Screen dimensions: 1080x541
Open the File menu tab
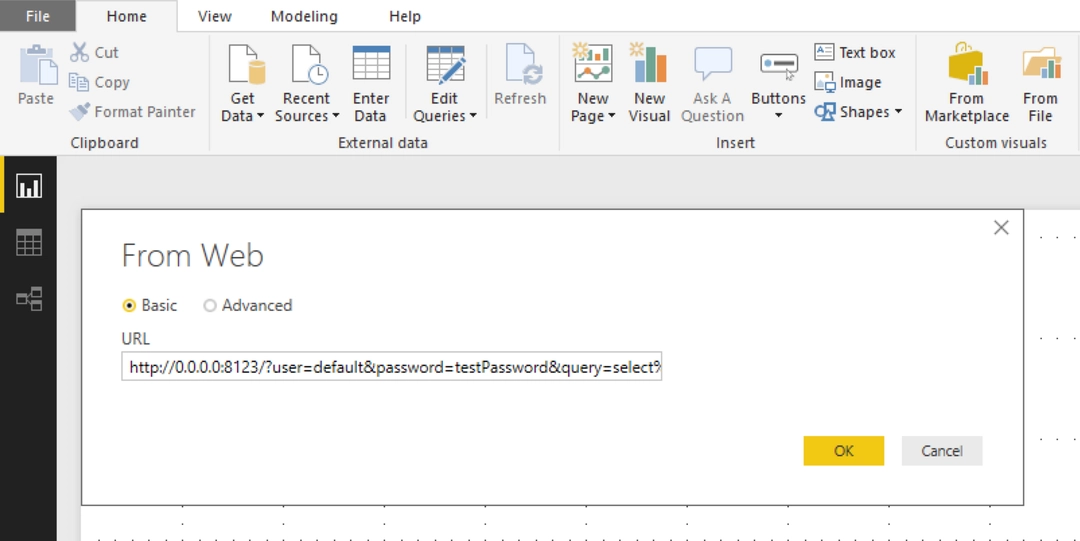click(38, 17)
